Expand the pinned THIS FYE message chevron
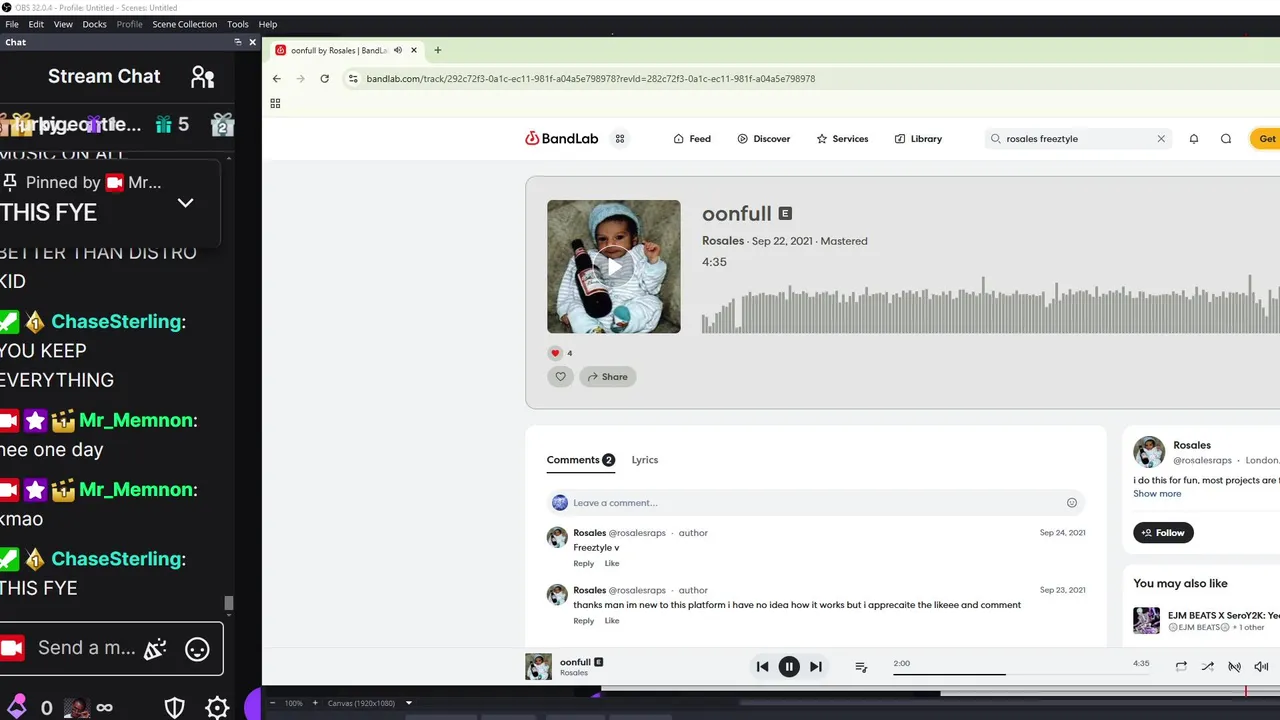 pos(185,202)
